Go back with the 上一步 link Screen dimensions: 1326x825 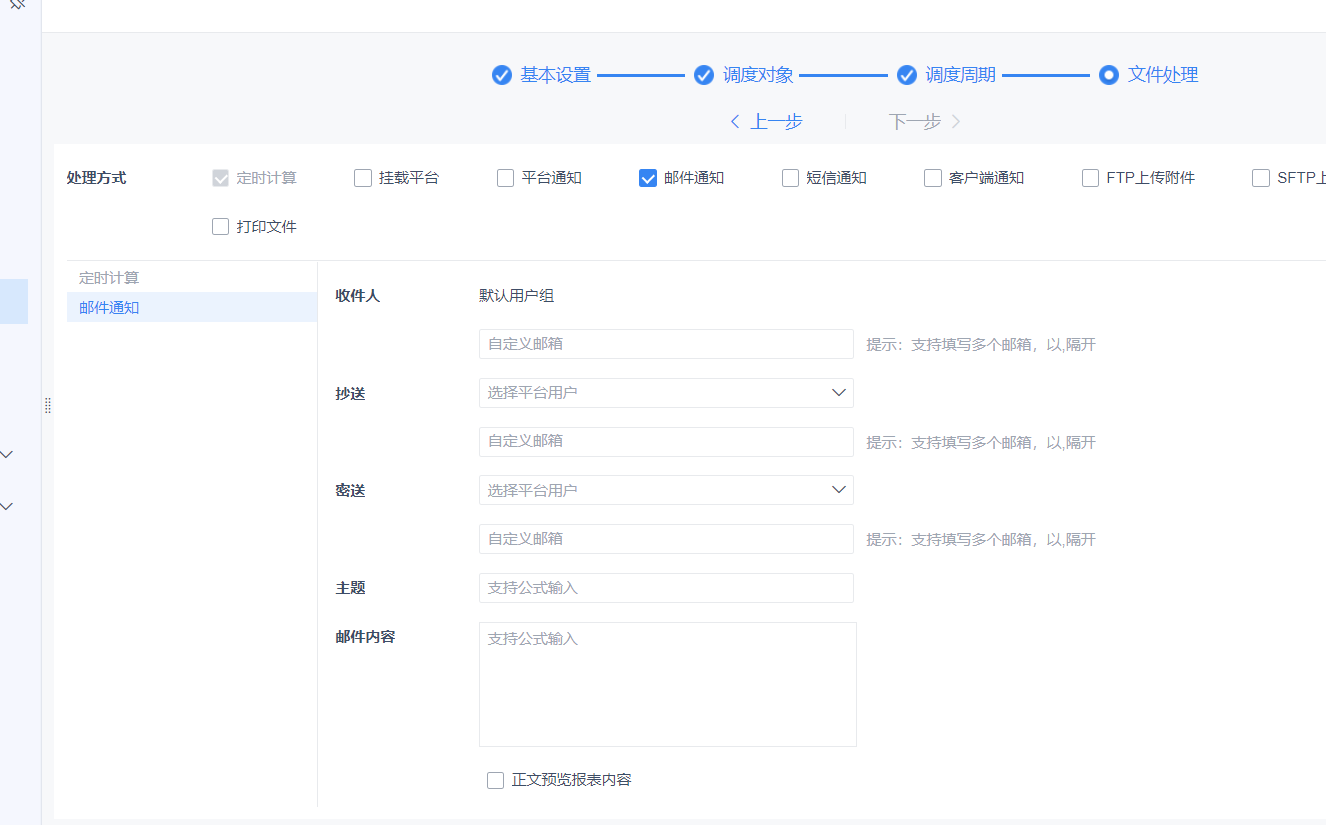(777, 122)
